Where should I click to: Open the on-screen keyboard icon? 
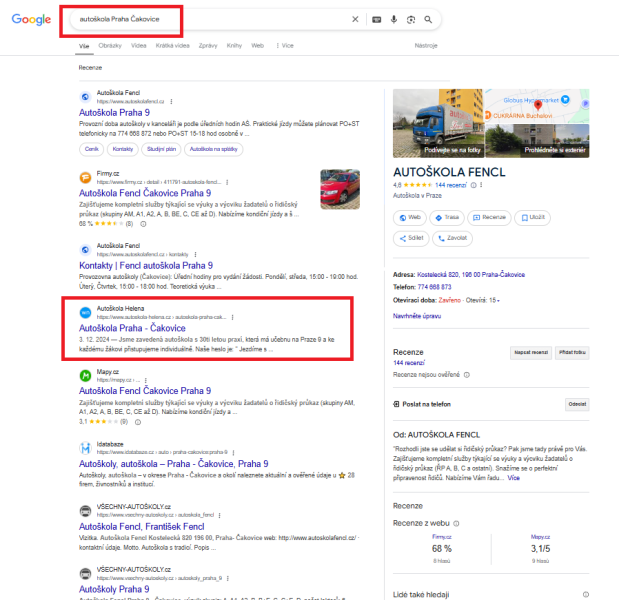pos(377,19)
